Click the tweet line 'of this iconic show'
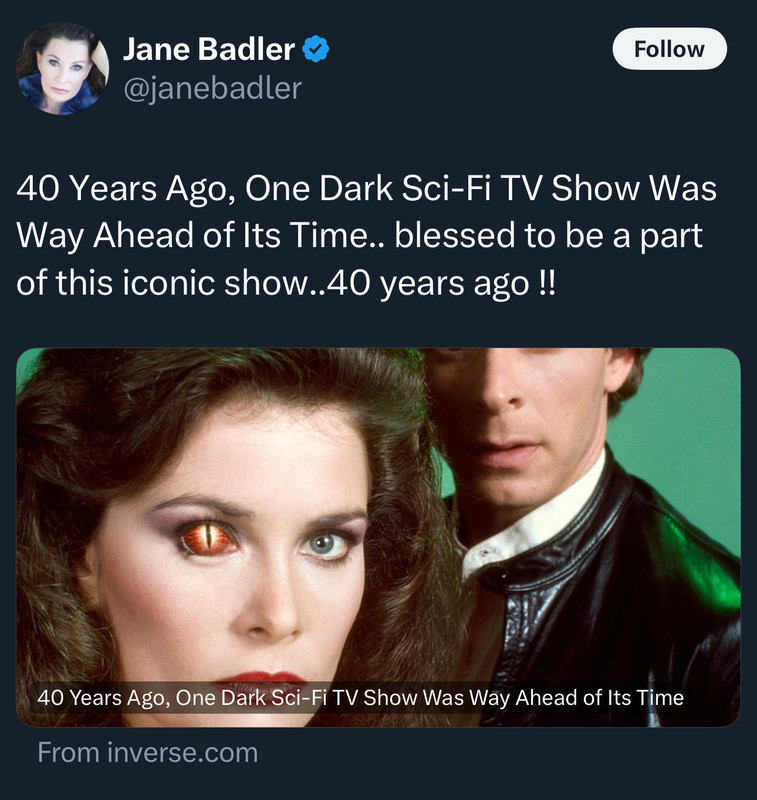This screenshot has height=800, width=757. click(286, 283)
